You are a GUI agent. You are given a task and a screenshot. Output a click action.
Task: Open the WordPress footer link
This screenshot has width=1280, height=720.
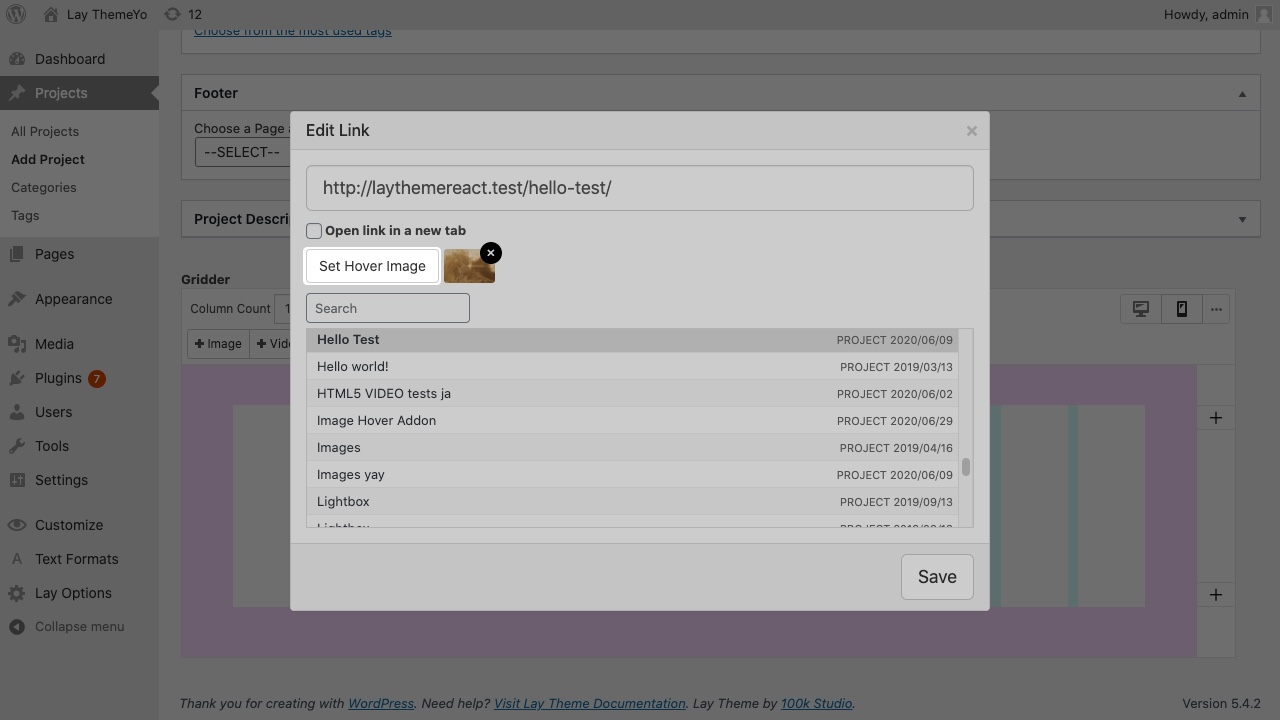click(381, 703)
